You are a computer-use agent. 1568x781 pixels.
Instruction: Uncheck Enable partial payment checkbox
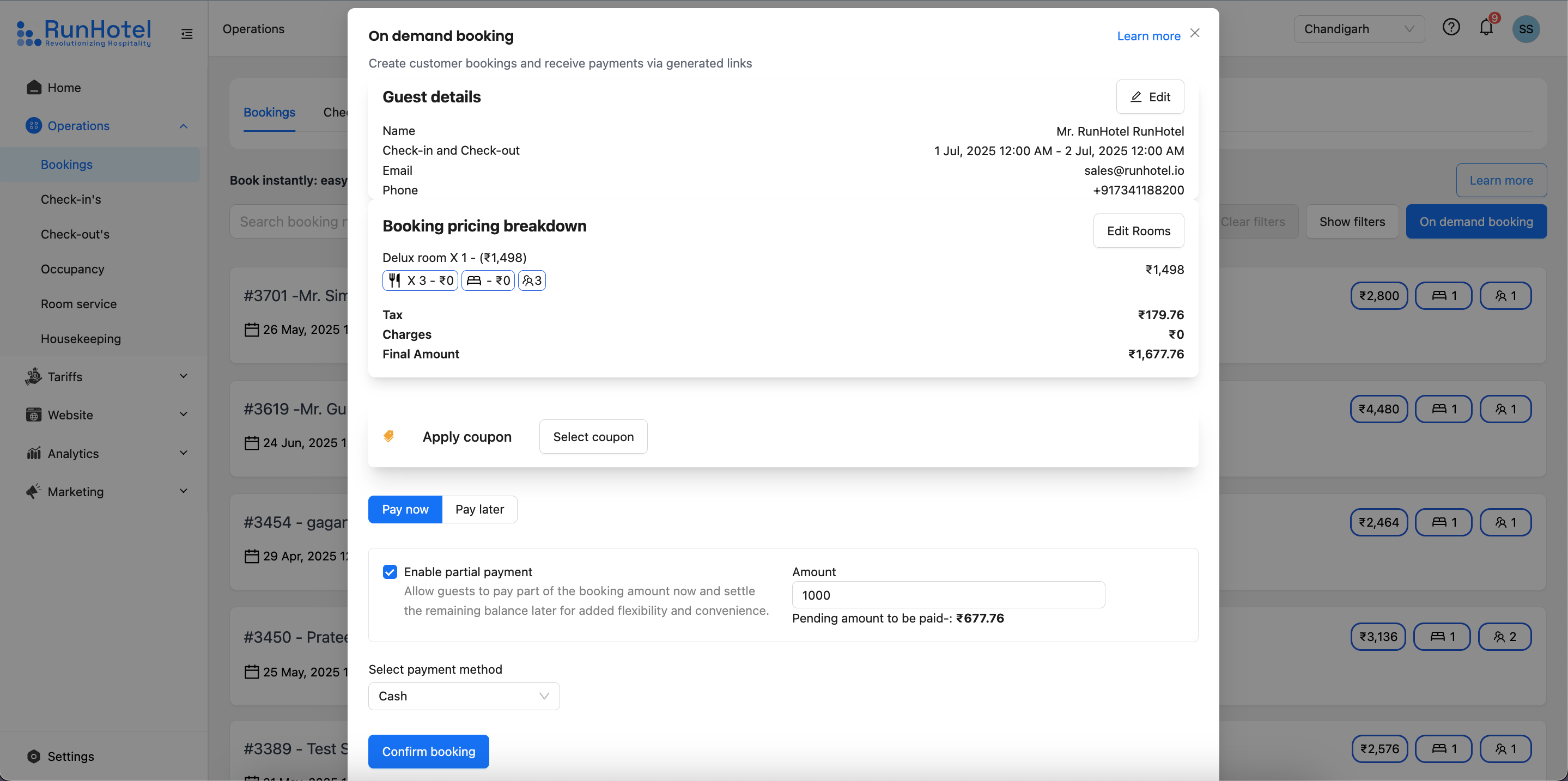coord(390,572)
